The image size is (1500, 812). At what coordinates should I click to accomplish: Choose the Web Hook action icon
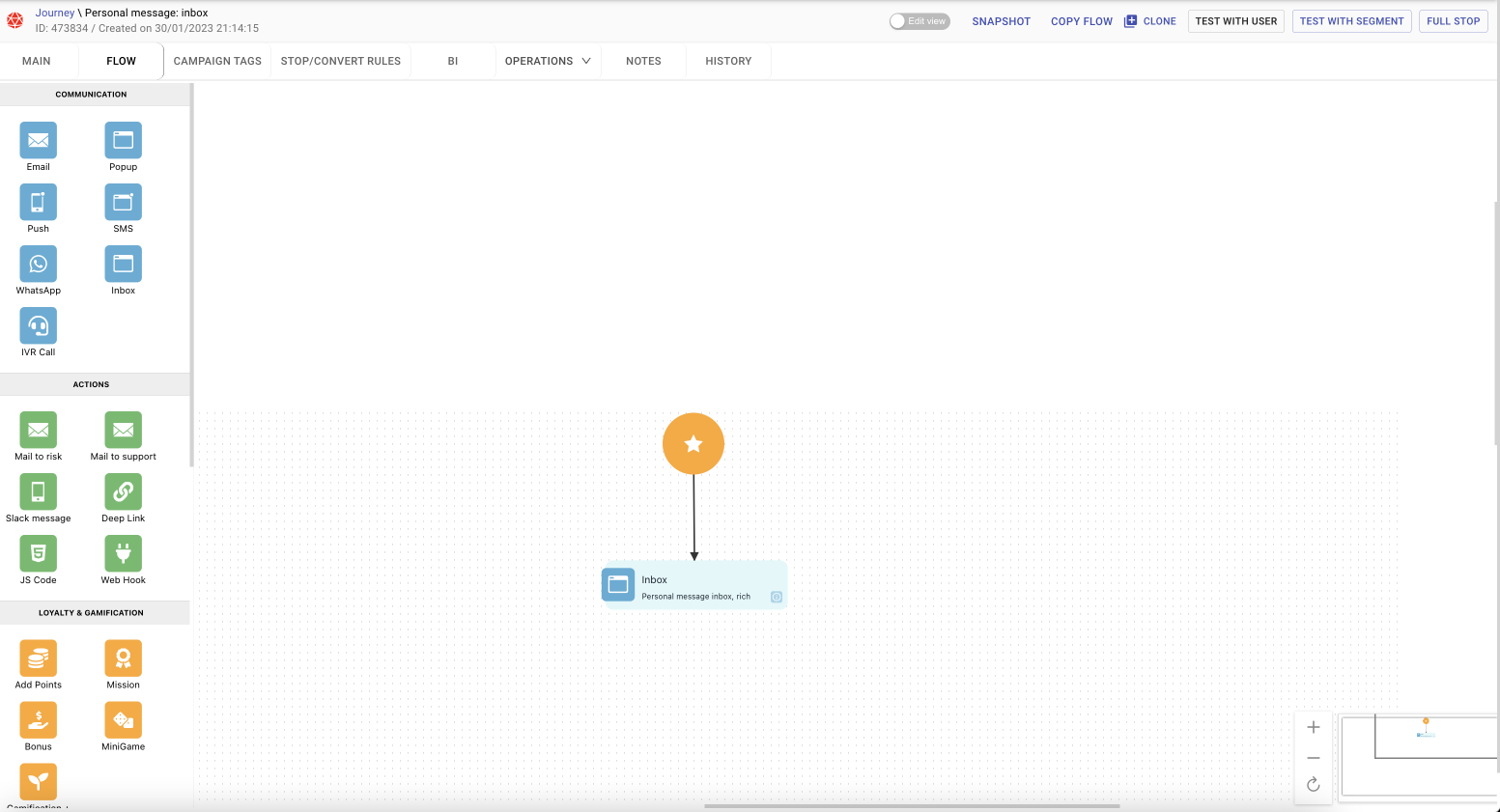click(x=124, y=554)
